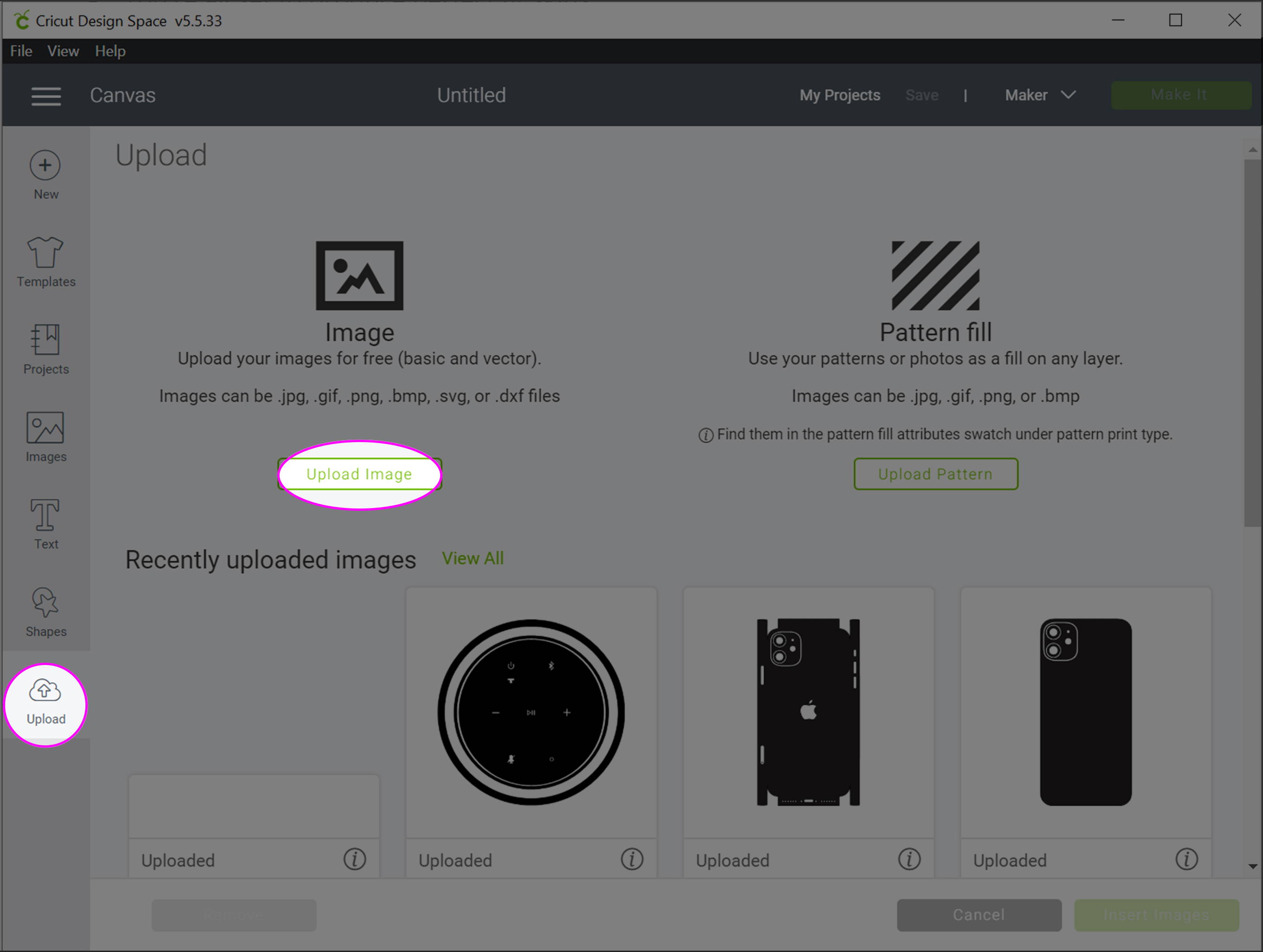Open the File menu

pyautogui.click(x=21, y=51)
